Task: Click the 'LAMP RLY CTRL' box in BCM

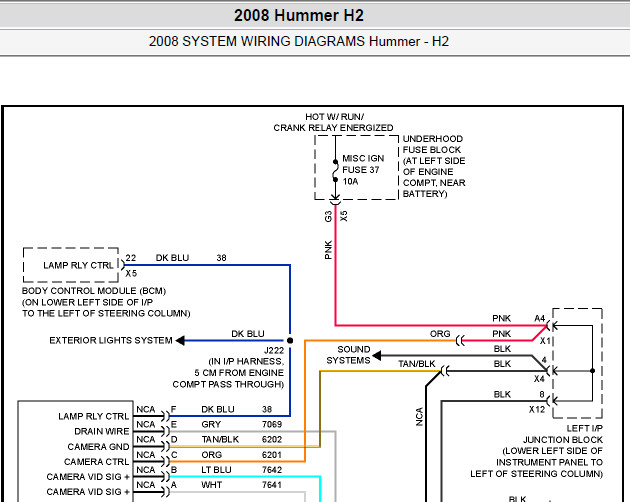Action: [71, 265]
